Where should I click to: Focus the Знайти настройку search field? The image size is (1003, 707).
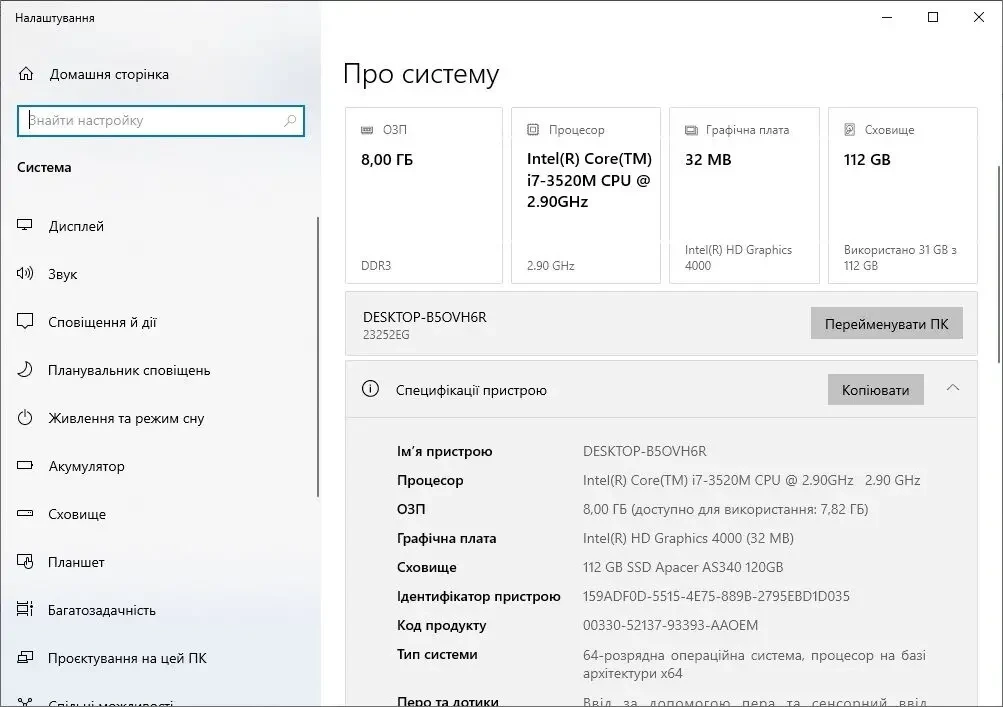pyautogui.click(x=161, y=120)
